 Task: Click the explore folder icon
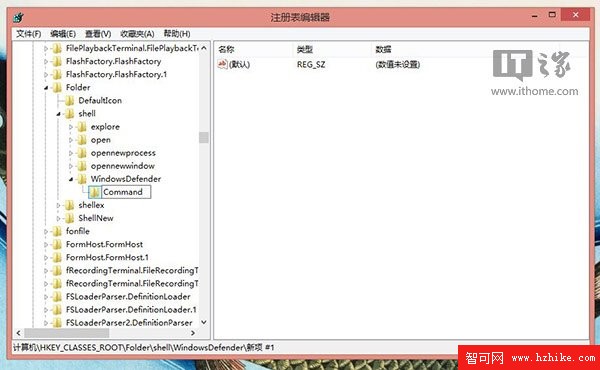point(82,127)
